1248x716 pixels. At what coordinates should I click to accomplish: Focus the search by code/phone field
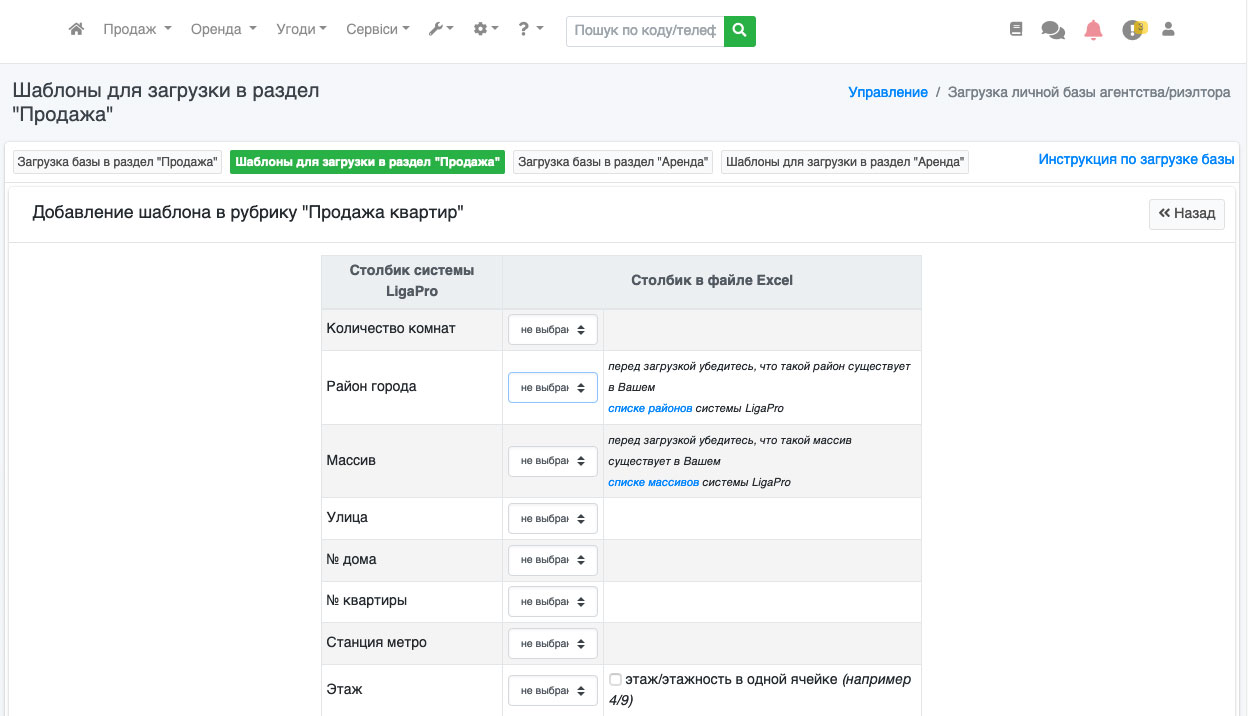pyautogui.click(x=645, y=31)
